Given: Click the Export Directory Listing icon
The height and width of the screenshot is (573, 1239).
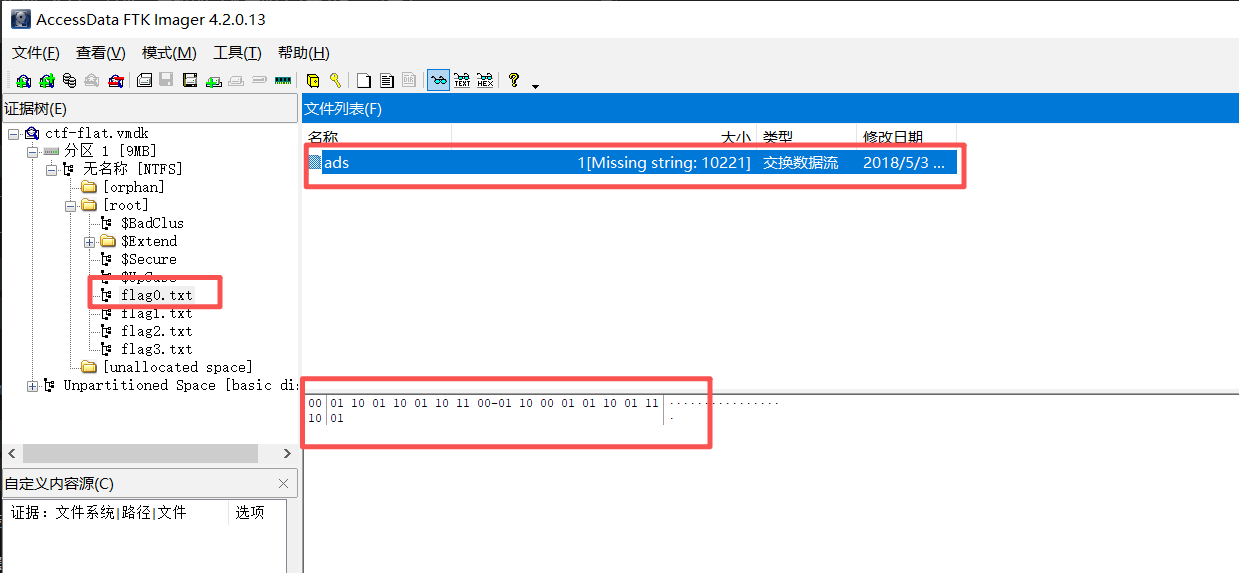Looking at the screenshot, I should (409, 81).
